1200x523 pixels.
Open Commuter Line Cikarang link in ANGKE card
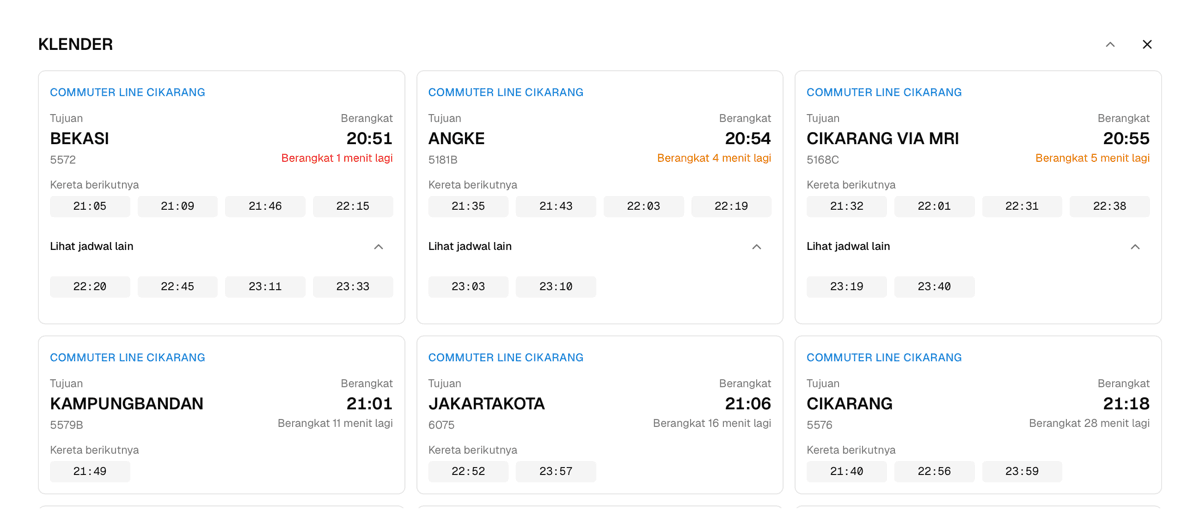click(x=506, y=93)
